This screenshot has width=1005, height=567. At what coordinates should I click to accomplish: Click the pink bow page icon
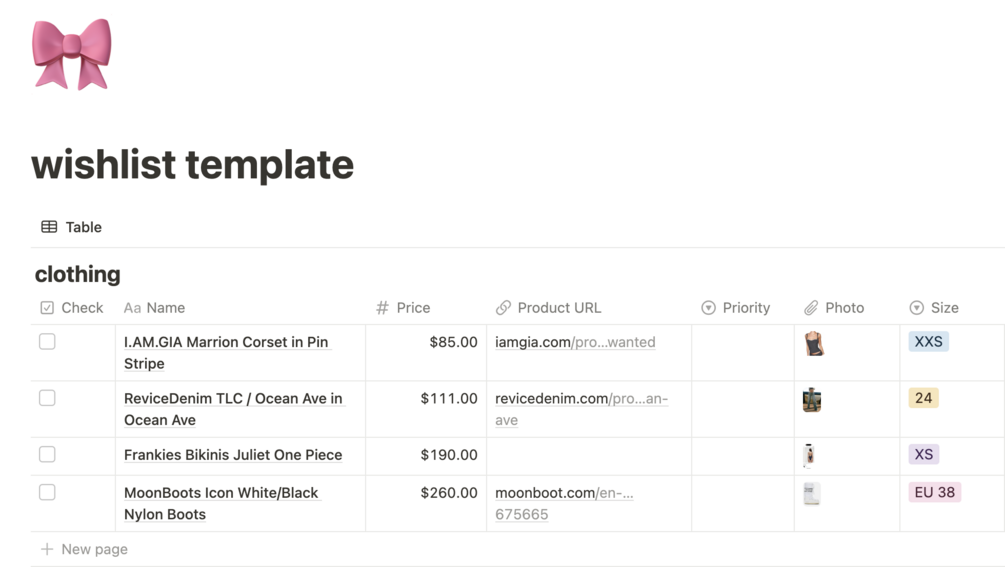coord(72,54)
